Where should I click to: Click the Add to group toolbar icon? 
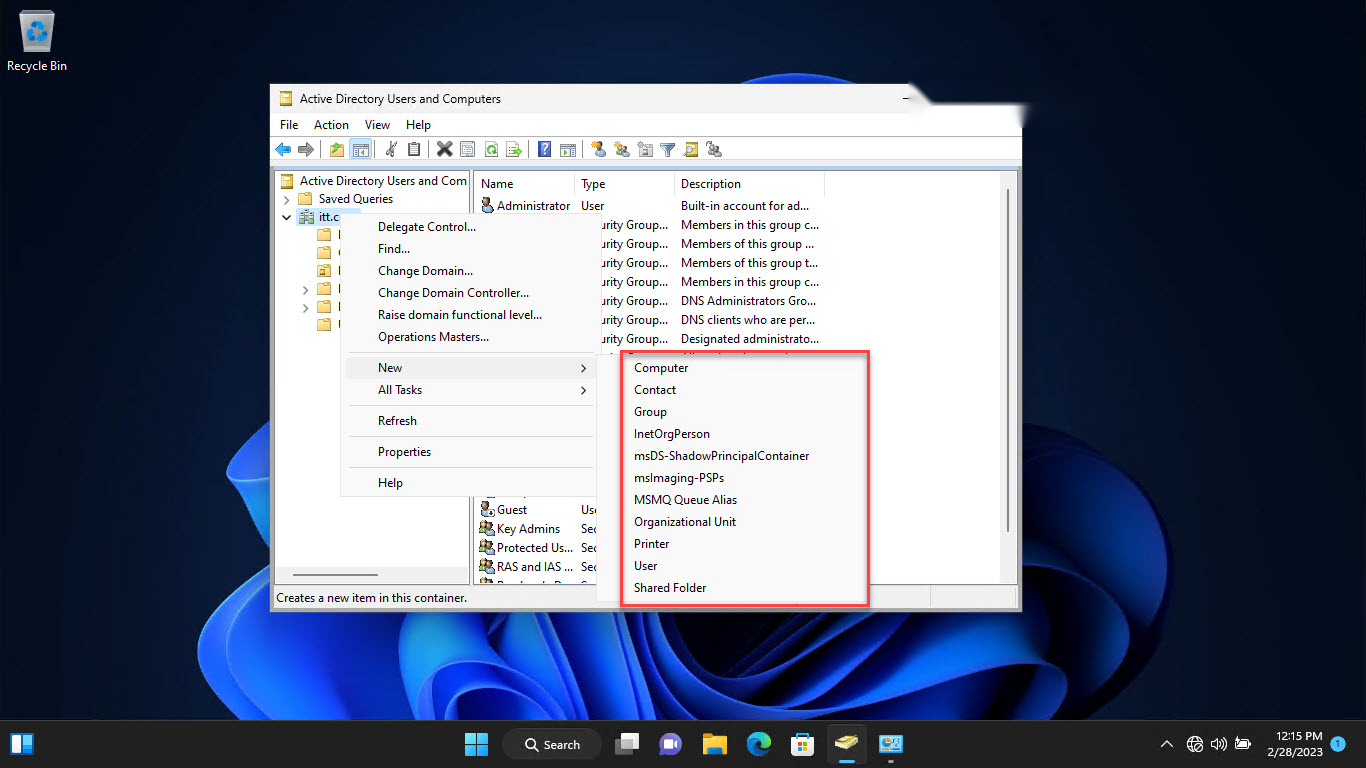click(x=714, y=149)
